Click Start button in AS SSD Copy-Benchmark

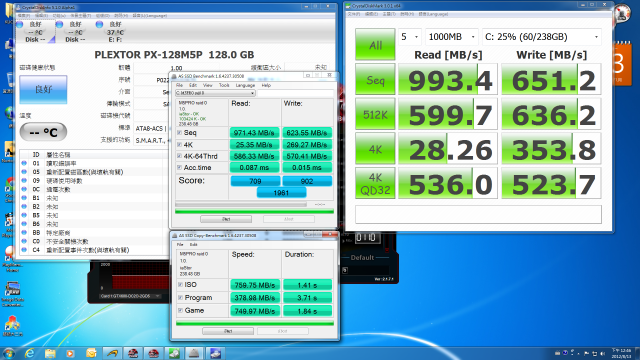[228, 331]
